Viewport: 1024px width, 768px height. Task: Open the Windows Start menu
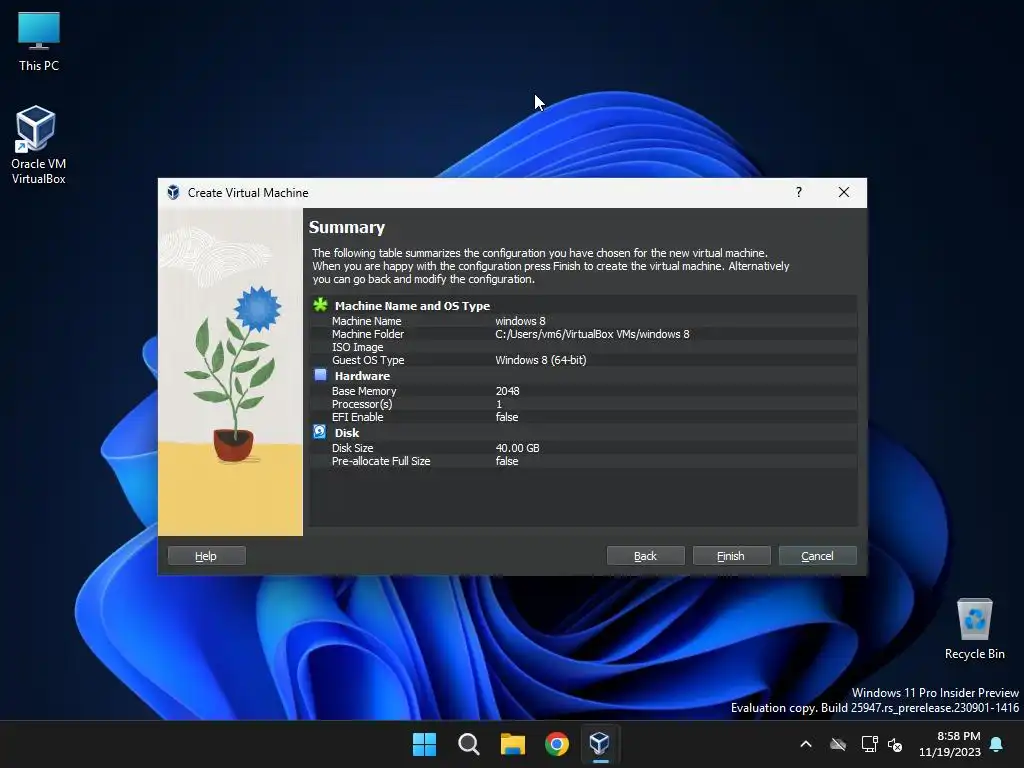pyautogui.click(x=424, y=744)
